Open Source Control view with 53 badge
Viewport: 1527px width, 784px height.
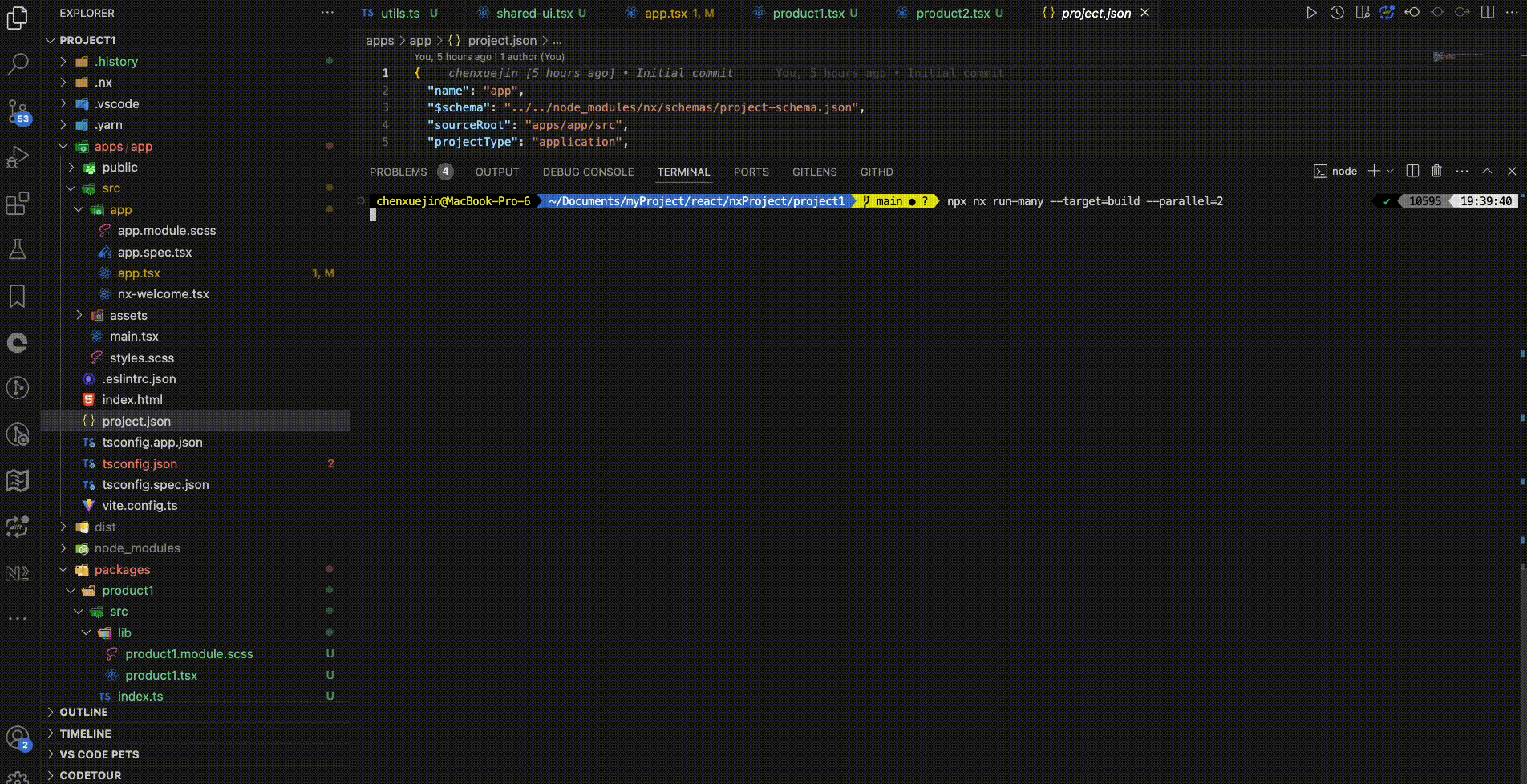tap(17, 111)
